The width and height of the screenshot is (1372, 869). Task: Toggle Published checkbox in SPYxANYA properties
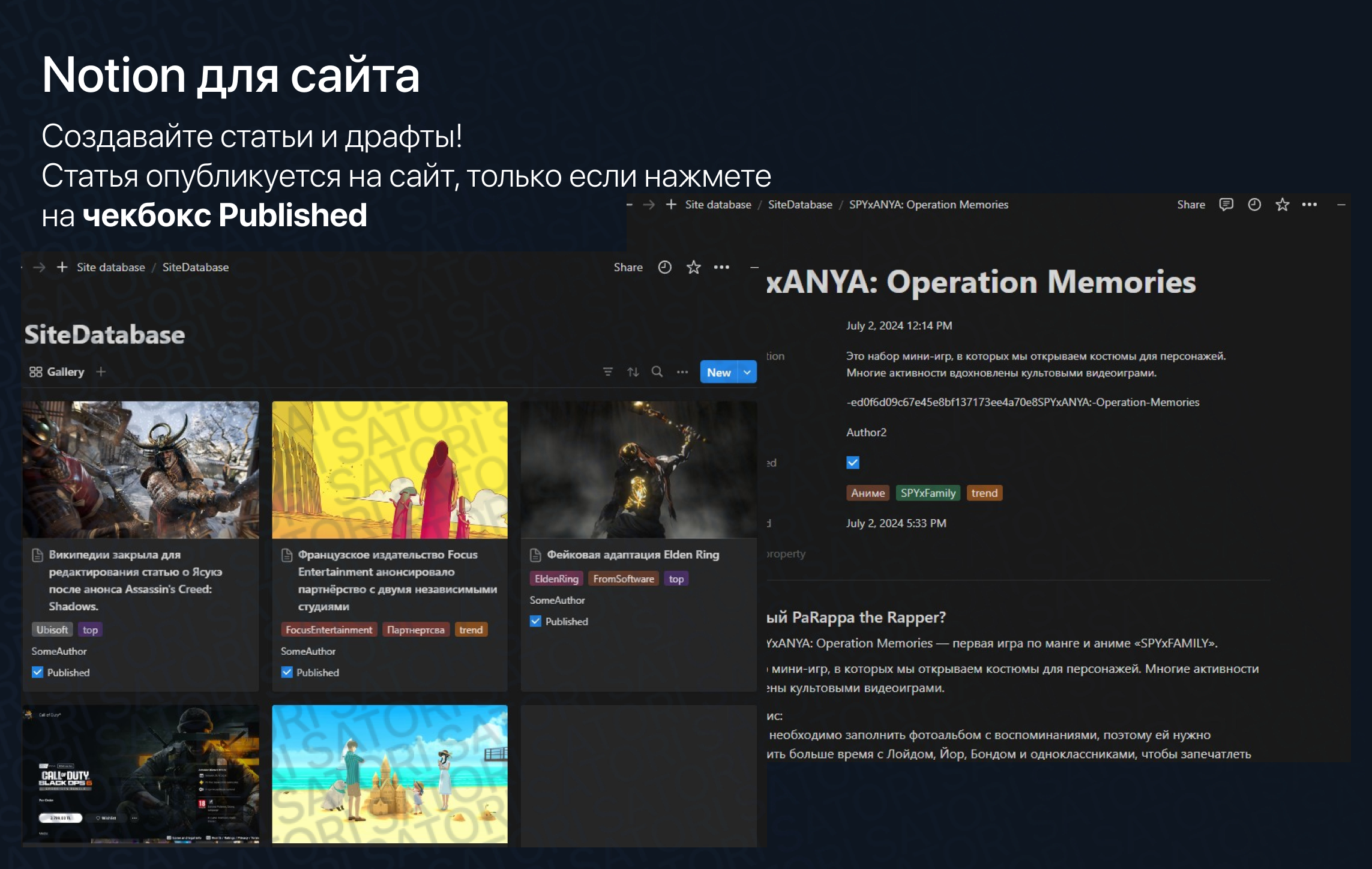[x=852, y=463]
